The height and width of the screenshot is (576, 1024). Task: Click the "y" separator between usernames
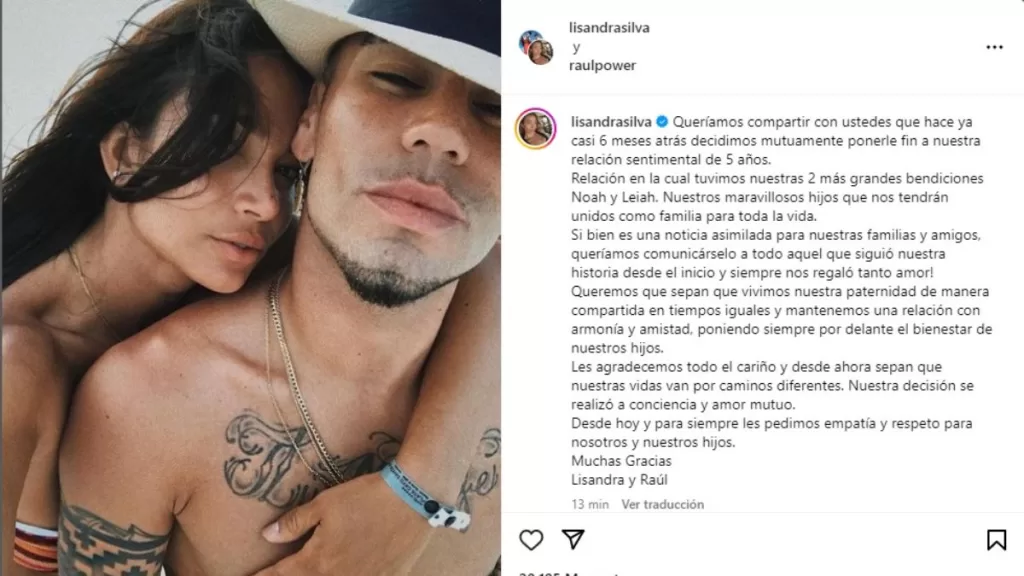(x=576, y=47)
